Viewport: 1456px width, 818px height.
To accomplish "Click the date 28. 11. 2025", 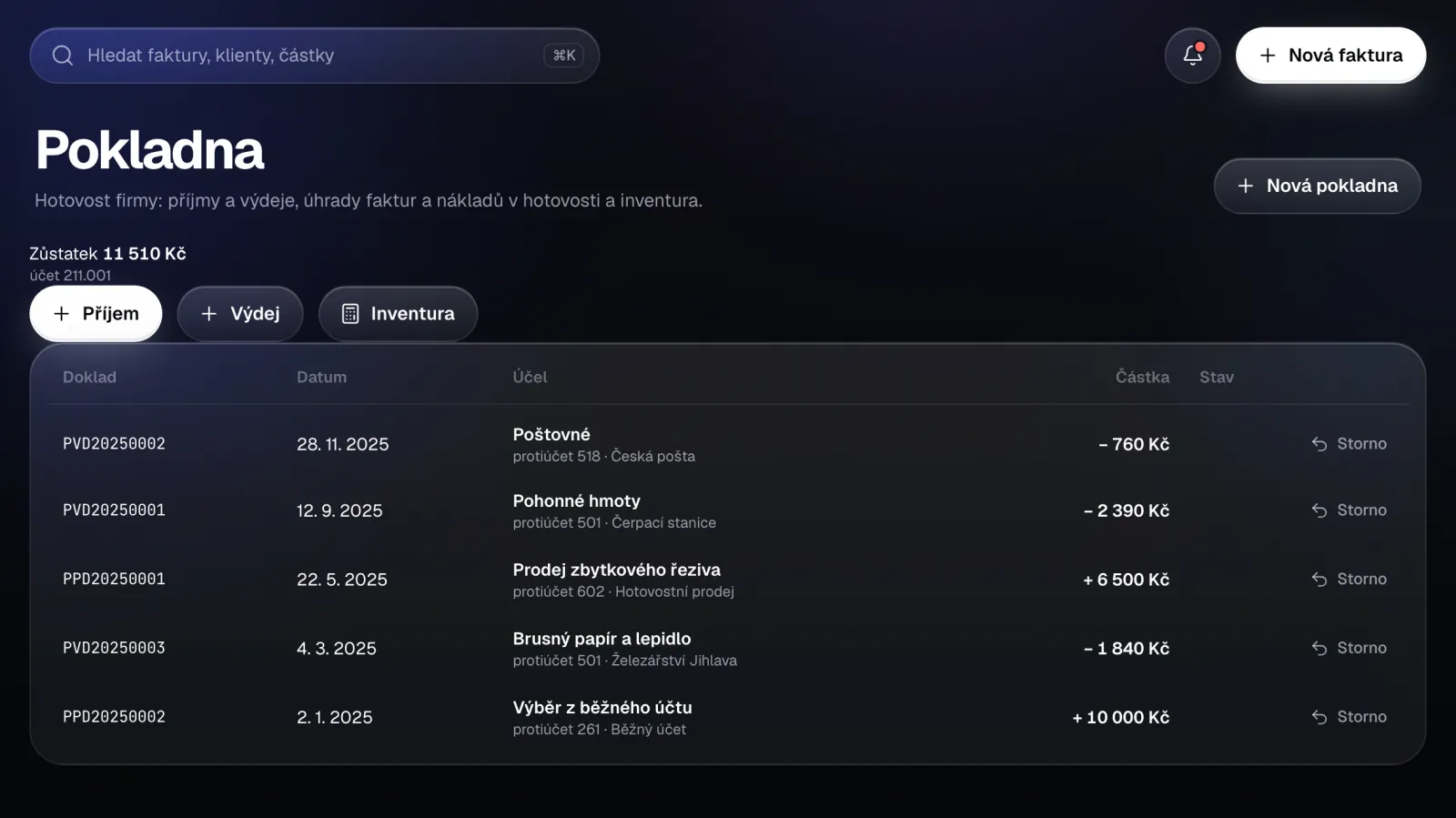I will point(342,444).
